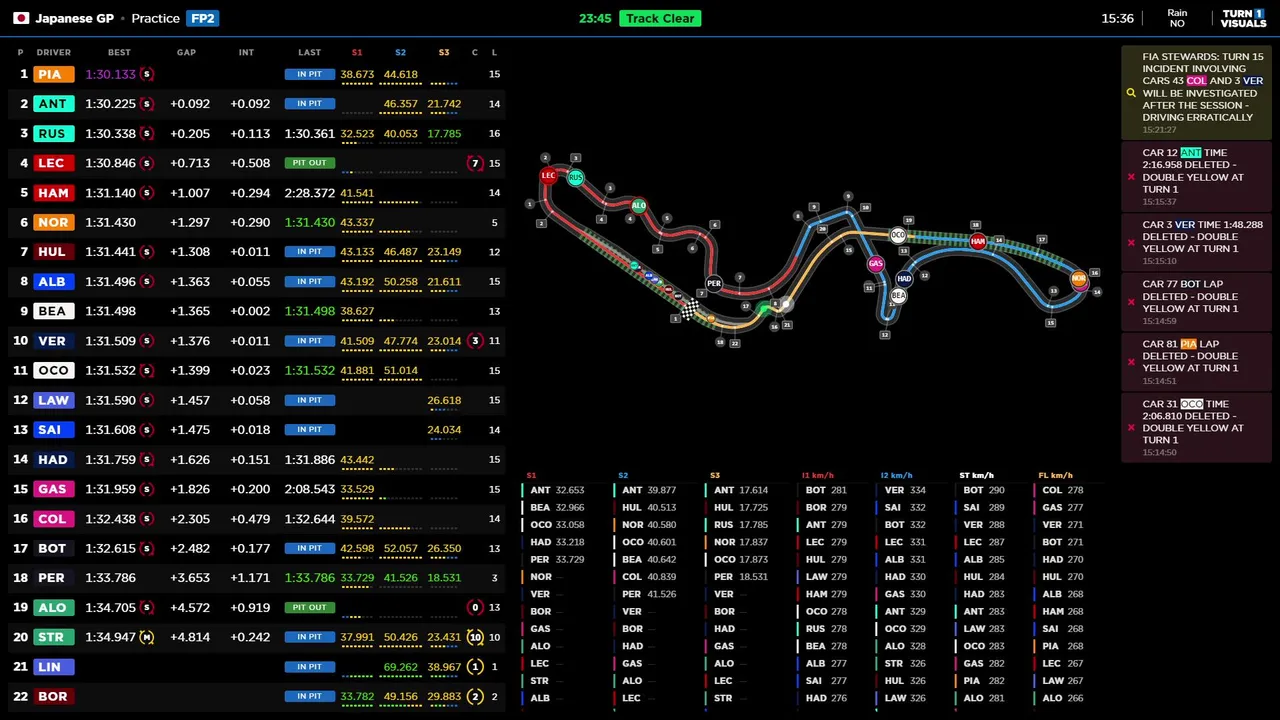This screenshot has height=720, width=1280.
Task: Click the pit count 10 icon for STR
Action: point(475,637)
